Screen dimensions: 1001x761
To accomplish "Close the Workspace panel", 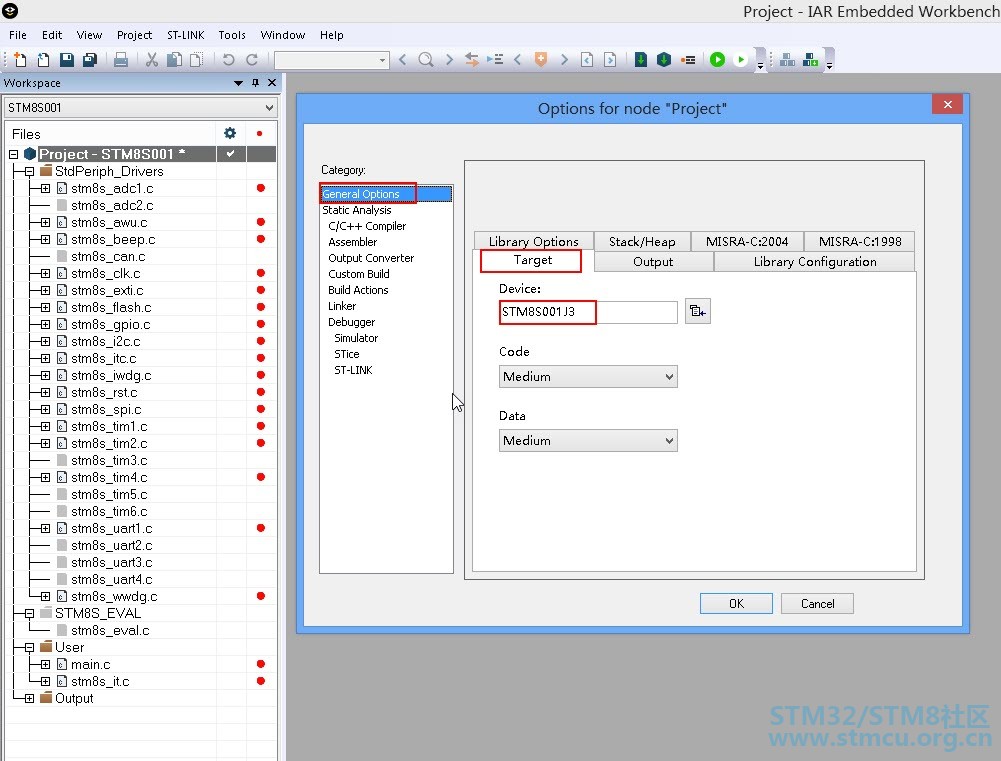I will (272, 83).
